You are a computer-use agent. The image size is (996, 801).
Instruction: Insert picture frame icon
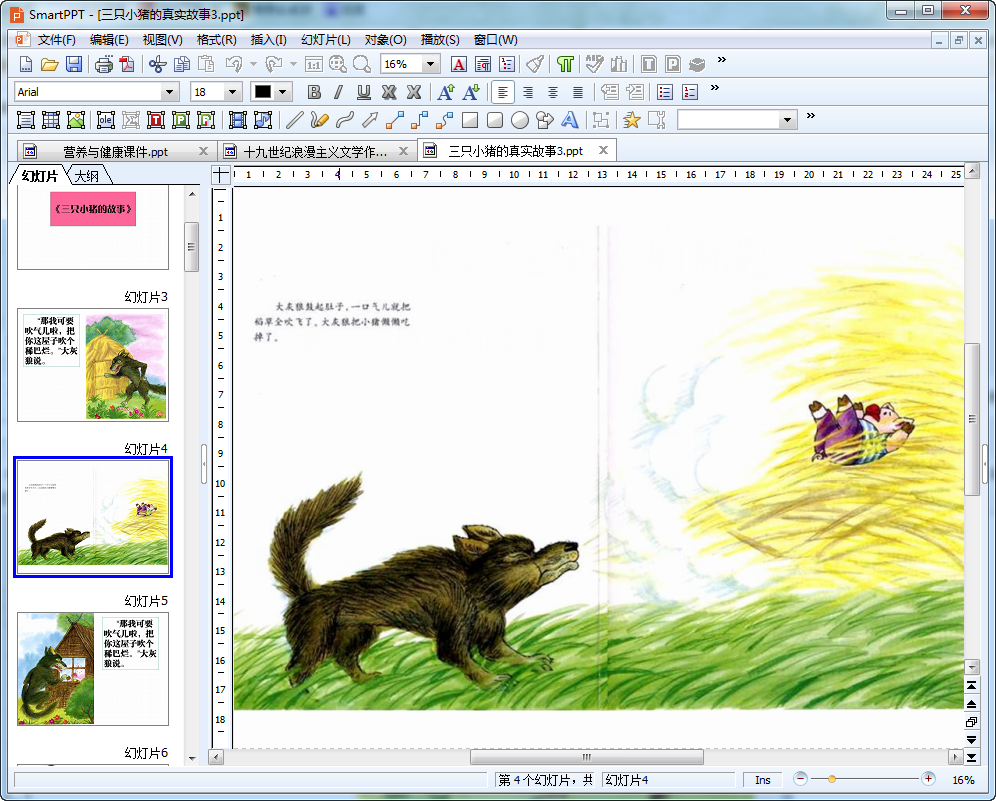76,120
